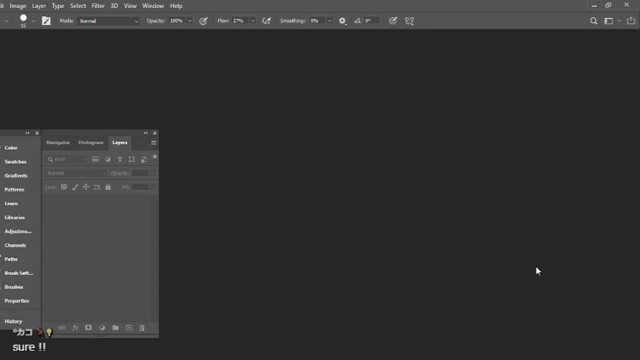Open the brush settings panel icon

tap(46, 21)
